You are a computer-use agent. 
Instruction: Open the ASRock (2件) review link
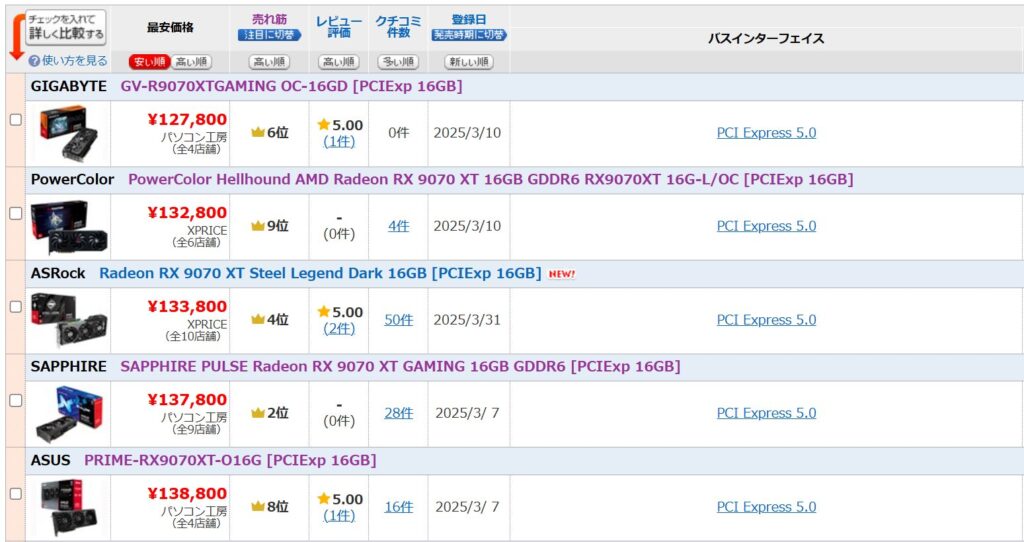(339, 328)
